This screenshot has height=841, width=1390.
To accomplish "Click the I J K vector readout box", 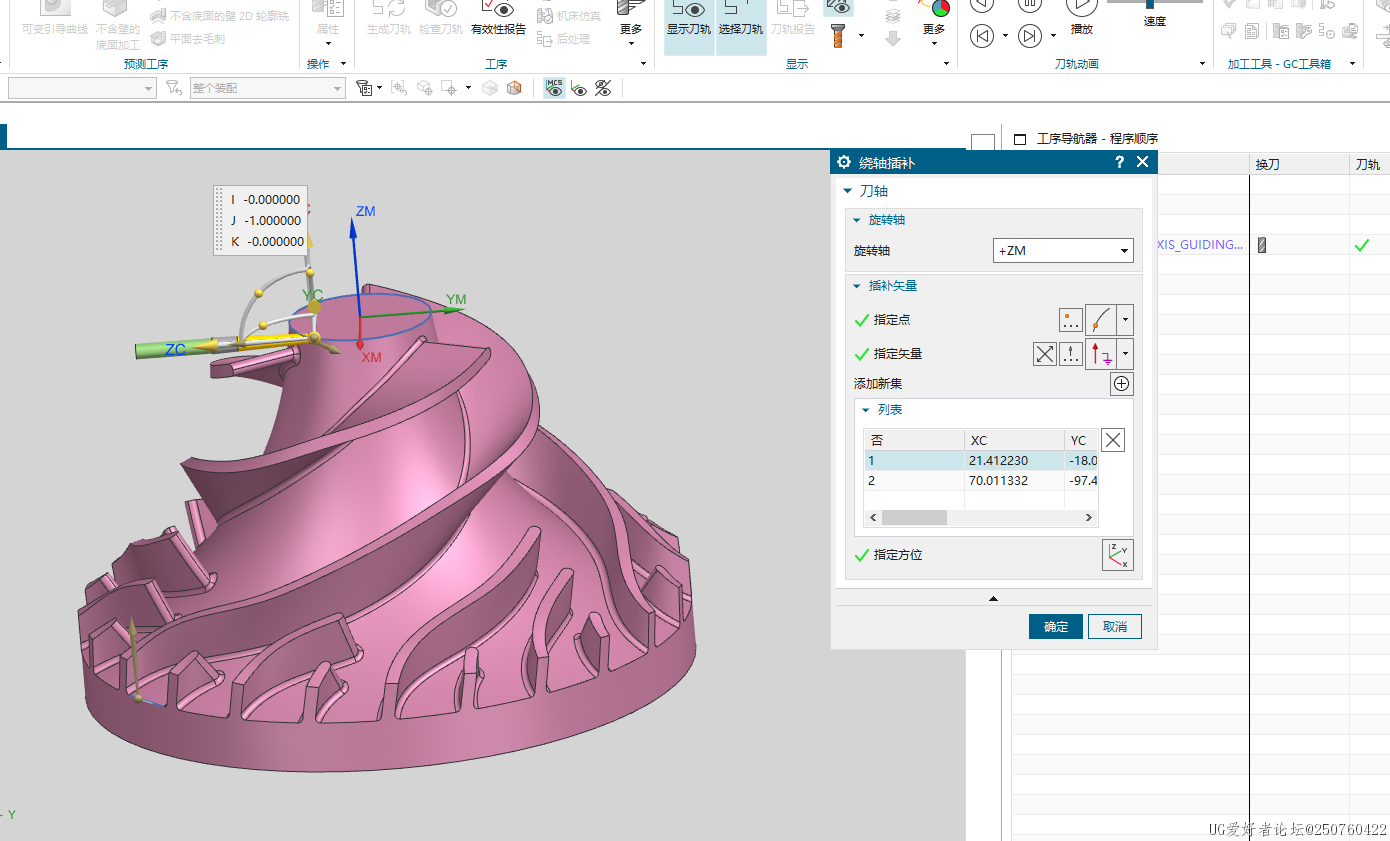I will (x=261, y=220).
